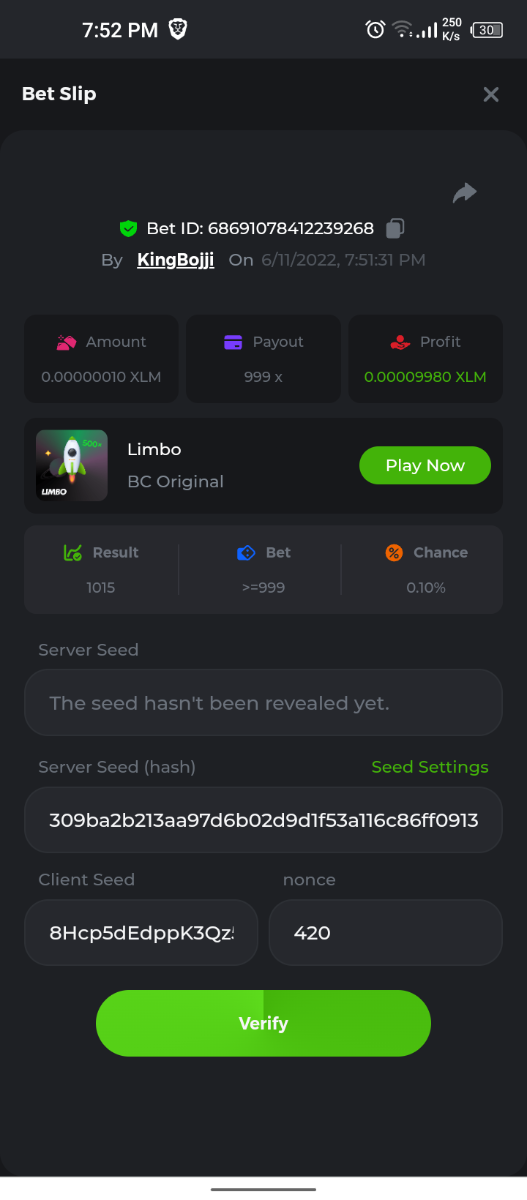527x1200 pixels.
Task: Tap the Amount money icon
Action: pos(66,342)
